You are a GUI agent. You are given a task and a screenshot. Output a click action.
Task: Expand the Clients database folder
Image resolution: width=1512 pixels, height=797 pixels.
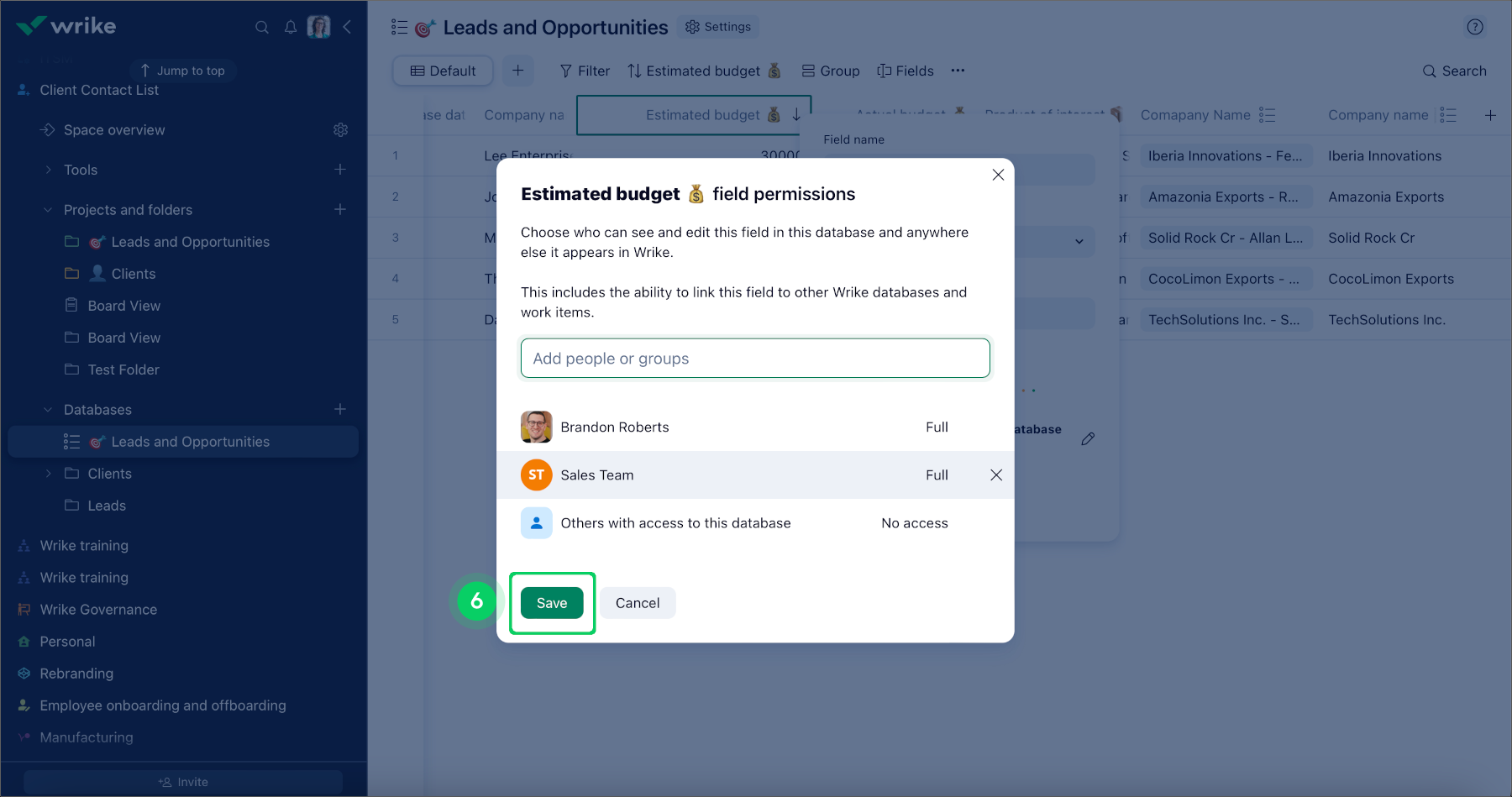(x=48, y=474)
